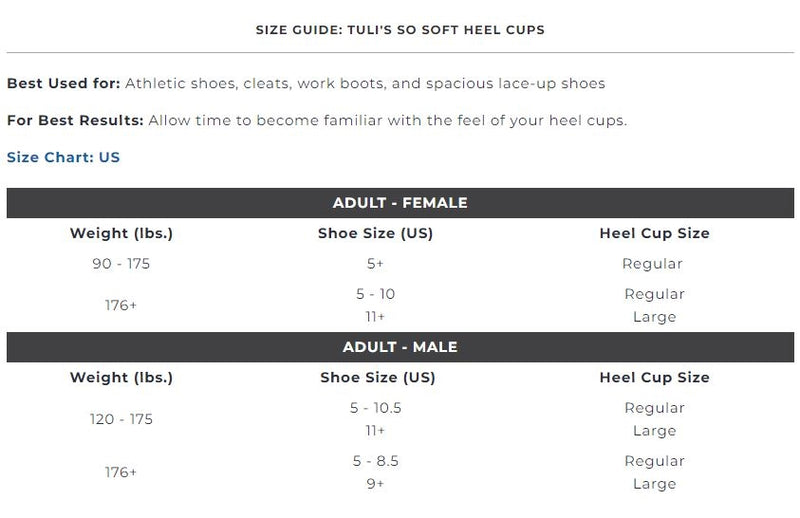Pick the "9+" shoe size entry
800x518 pixels.
(x=375, y=484)
